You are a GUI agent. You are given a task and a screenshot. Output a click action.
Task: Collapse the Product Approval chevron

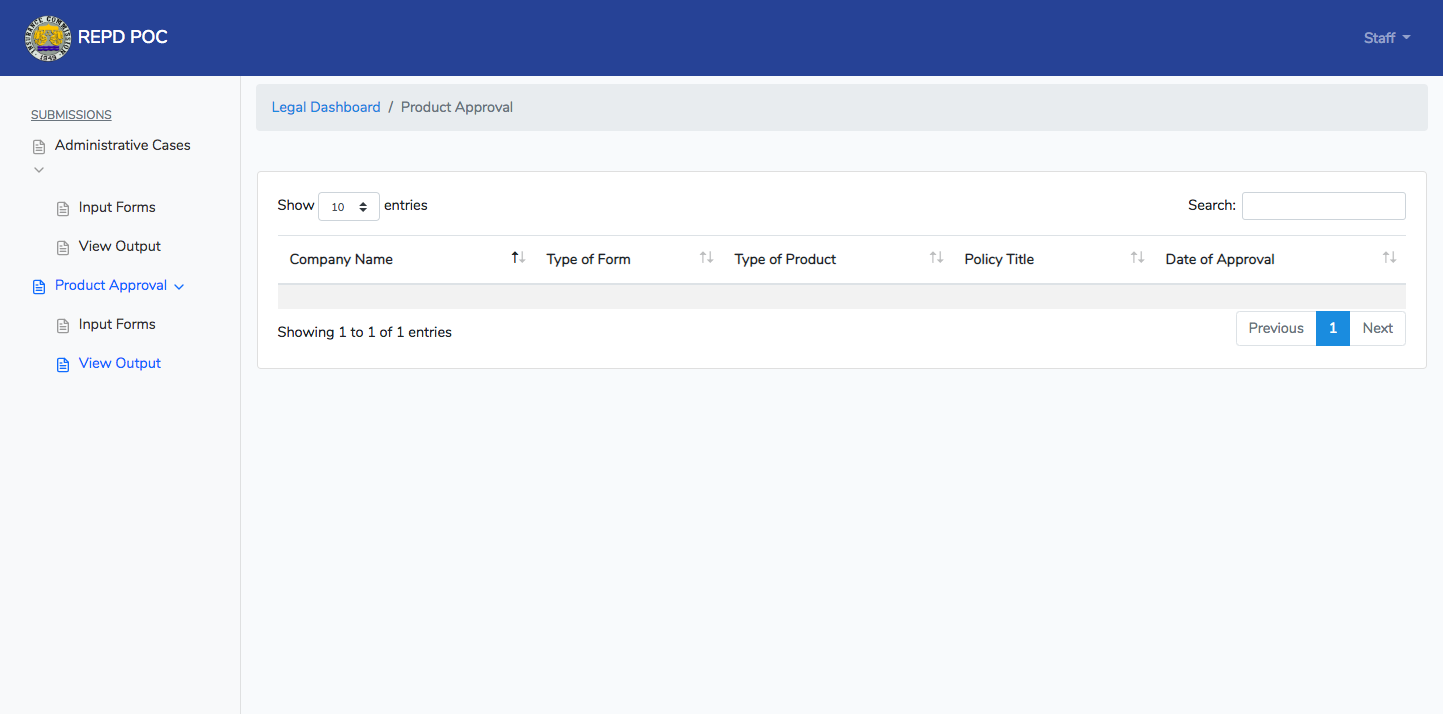179,287
